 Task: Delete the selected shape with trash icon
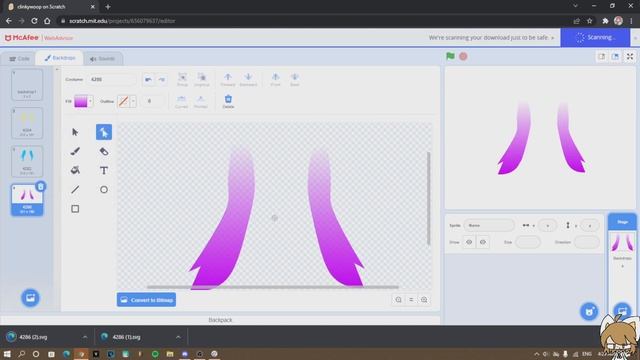(x=228, y=101)
